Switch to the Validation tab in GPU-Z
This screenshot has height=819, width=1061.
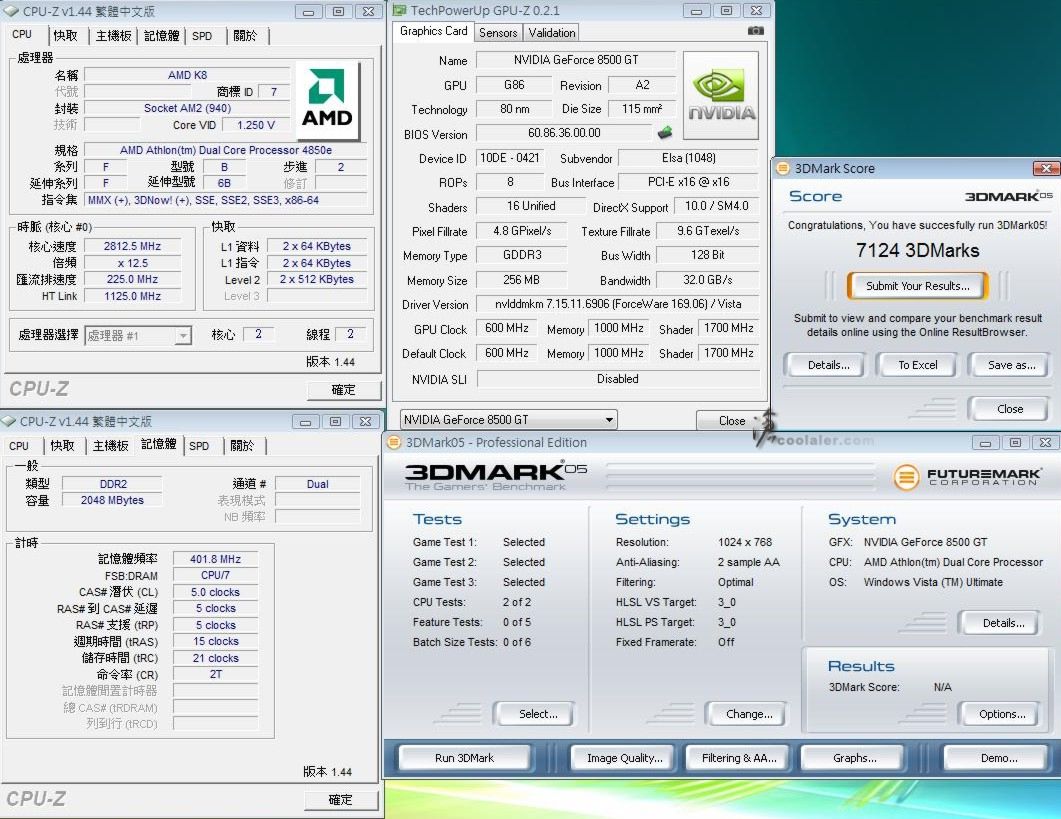click(x=551, y=32)
